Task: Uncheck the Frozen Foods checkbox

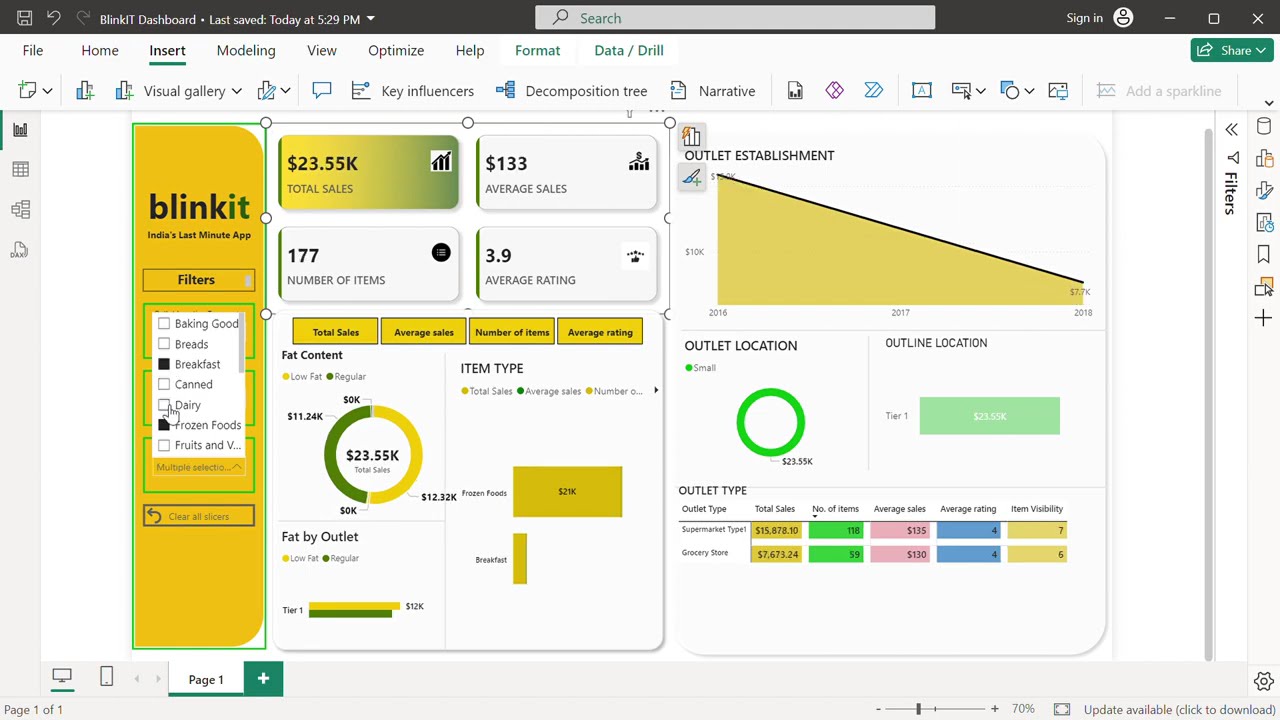Action: (x=164, y=425)
